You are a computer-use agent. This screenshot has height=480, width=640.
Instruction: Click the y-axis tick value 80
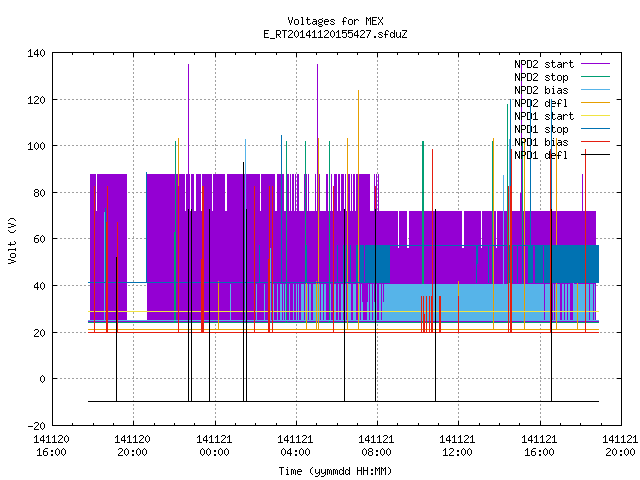tap(40, 193)
